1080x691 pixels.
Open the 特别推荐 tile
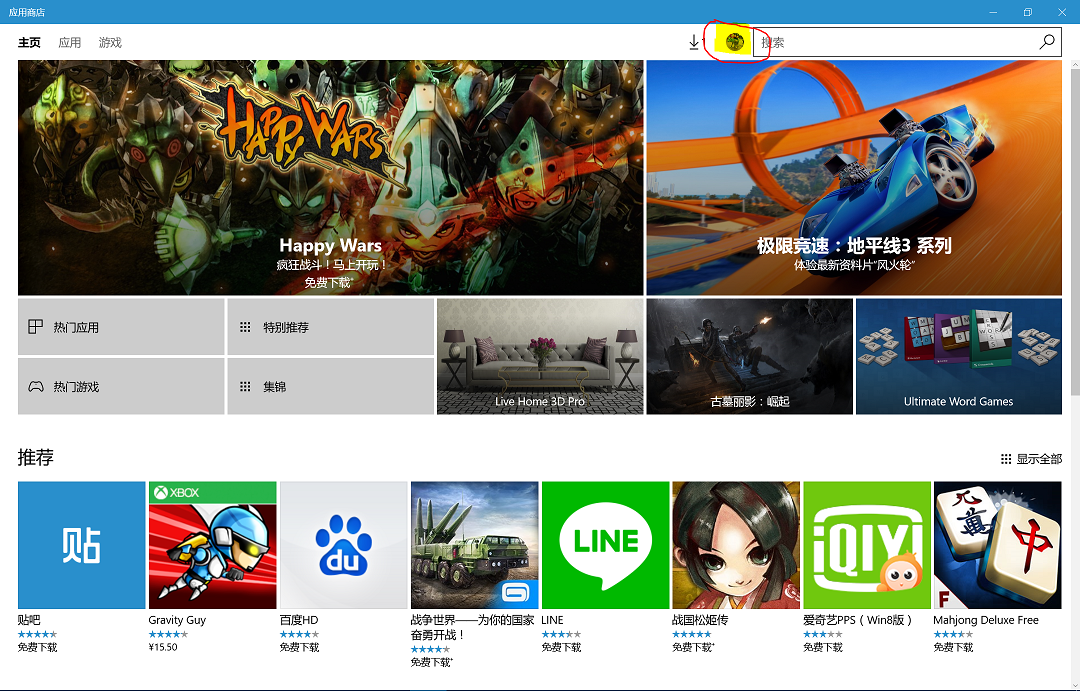[331, 327]
